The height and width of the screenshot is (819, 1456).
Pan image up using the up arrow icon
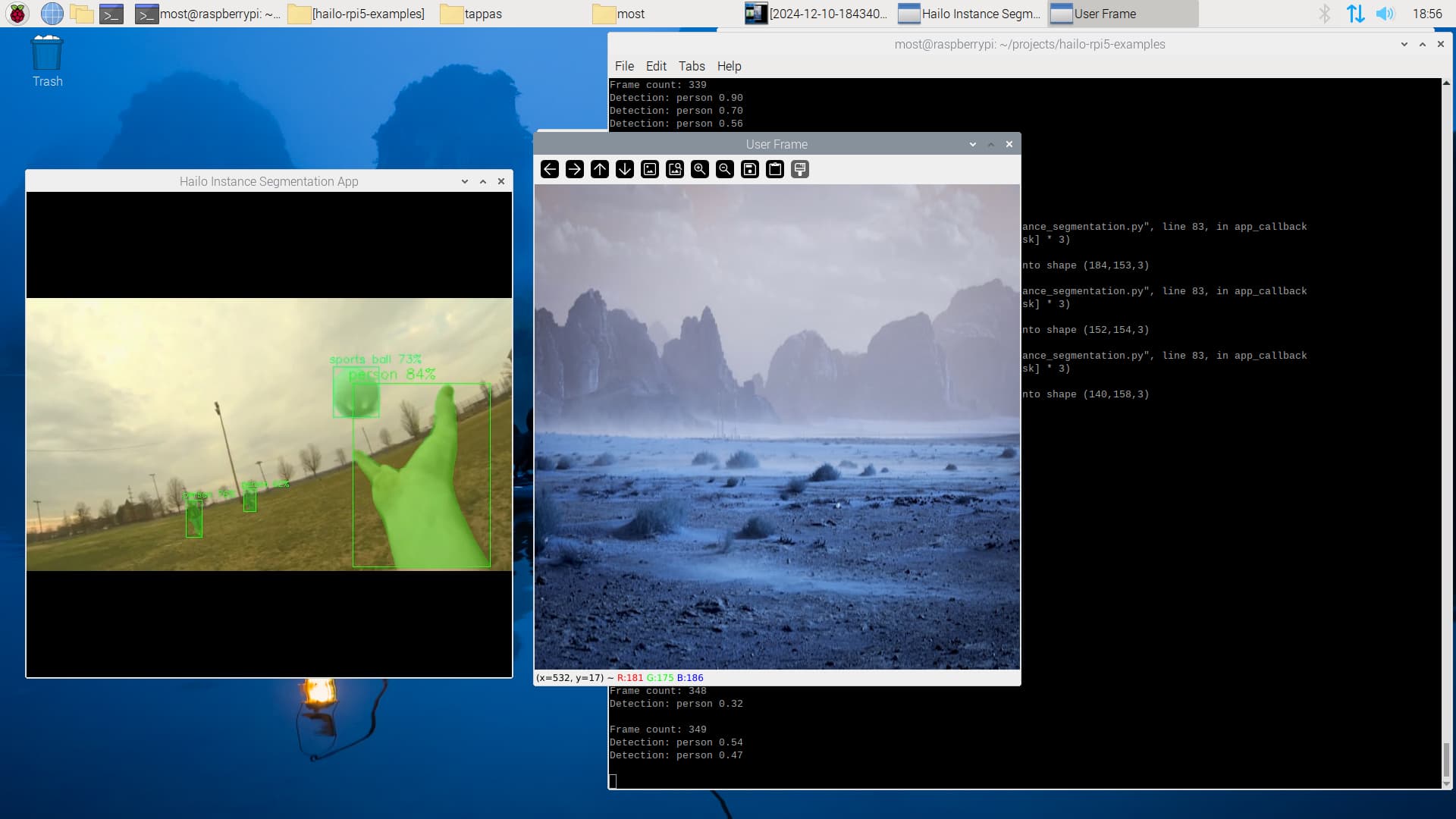coord(600,169)
